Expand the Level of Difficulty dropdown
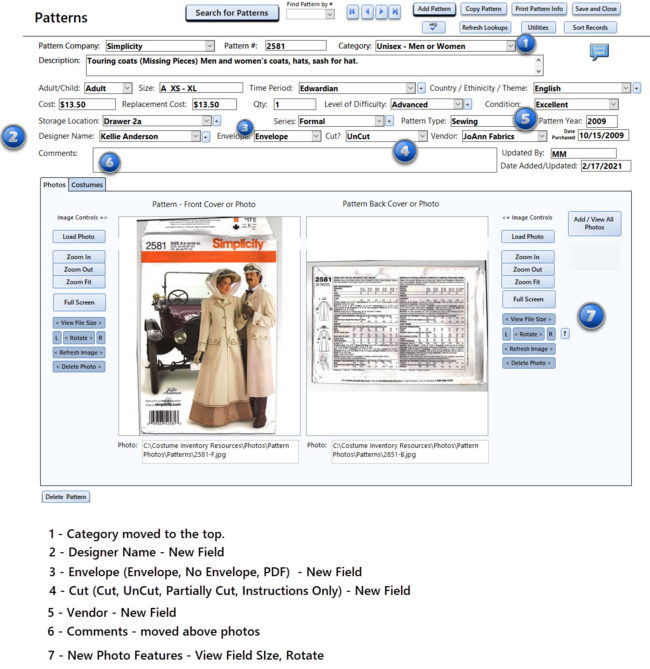 coord(458,105)
